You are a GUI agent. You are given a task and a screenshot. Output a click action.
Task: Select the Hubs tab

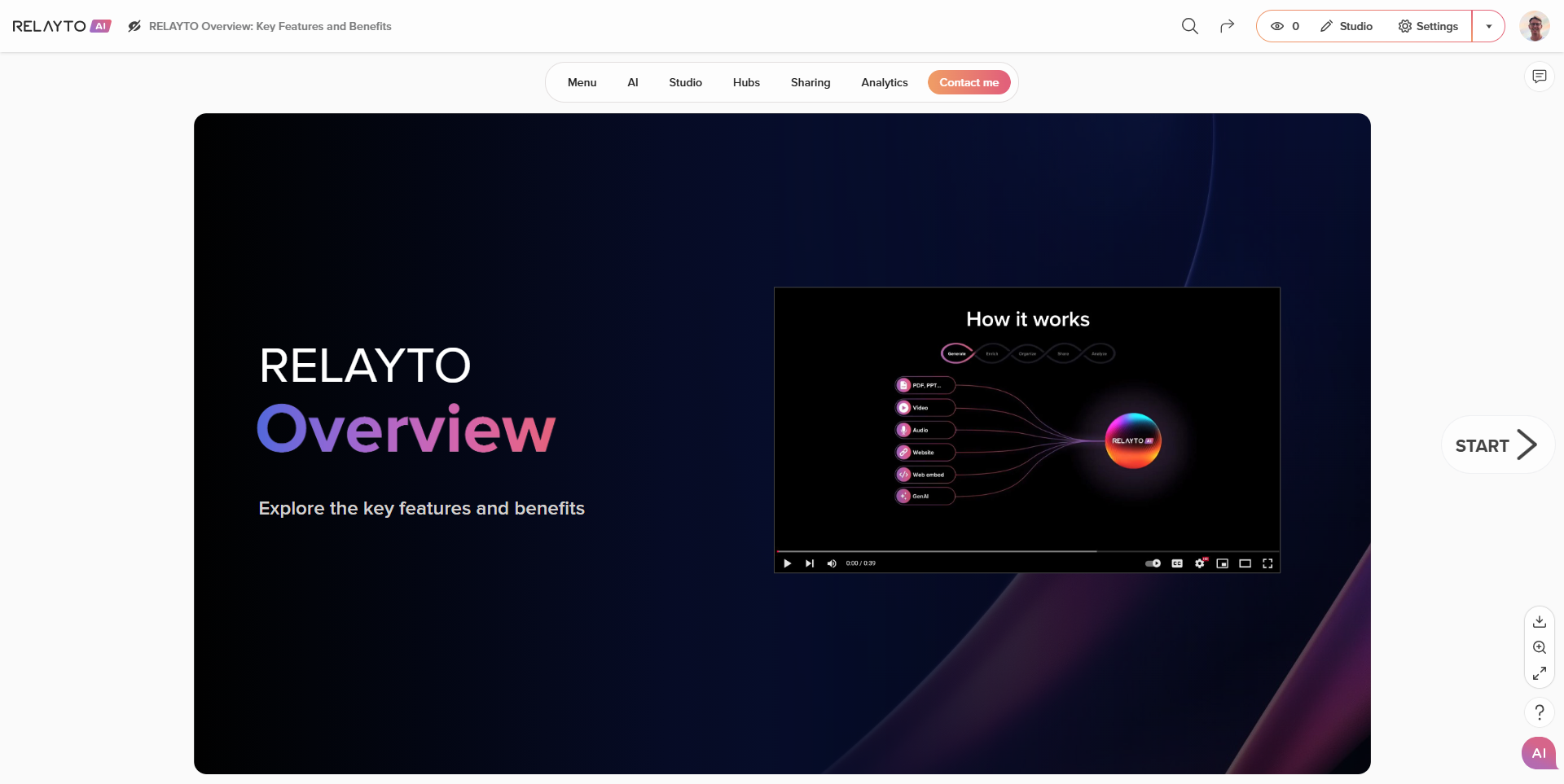pos(746,82)
